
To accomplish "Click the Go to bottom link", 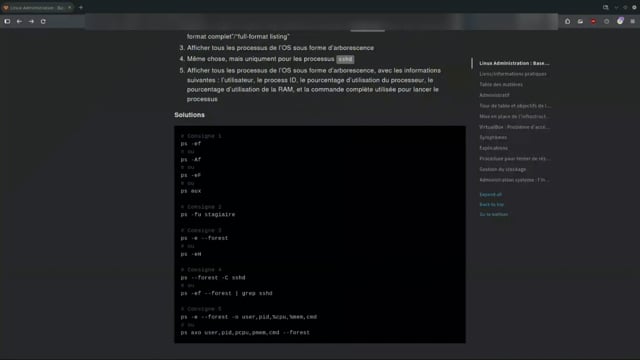I will point(493,214).
